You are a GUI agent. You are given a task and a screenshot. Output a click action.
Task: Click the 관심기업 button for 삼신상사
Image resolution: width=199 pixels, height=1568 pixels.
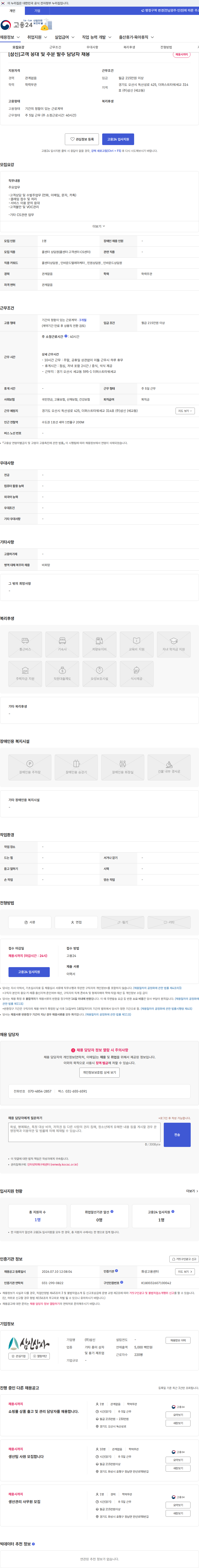point(18,1356)
